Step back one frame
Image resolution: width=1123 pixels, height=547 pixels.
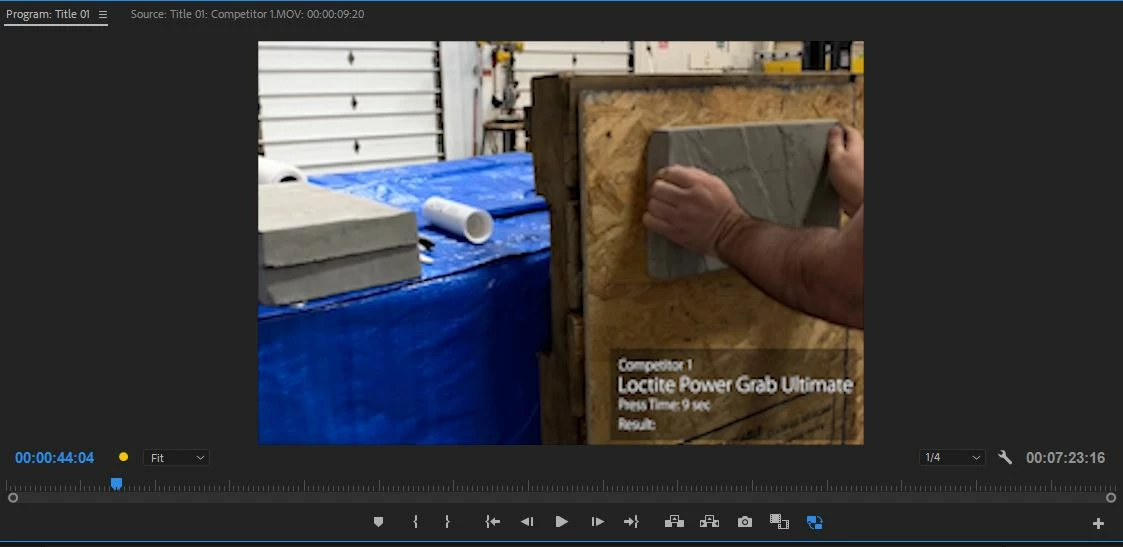tap(527, 522)
